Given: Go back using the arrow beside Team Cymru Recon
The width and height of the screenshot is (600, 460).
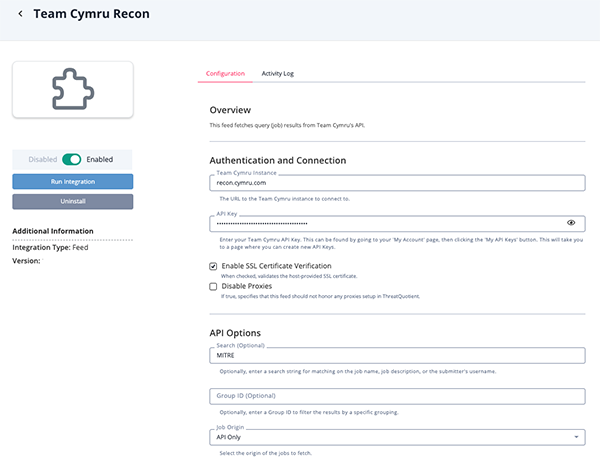Looking at the screenshot, I should tap(20, 14).
